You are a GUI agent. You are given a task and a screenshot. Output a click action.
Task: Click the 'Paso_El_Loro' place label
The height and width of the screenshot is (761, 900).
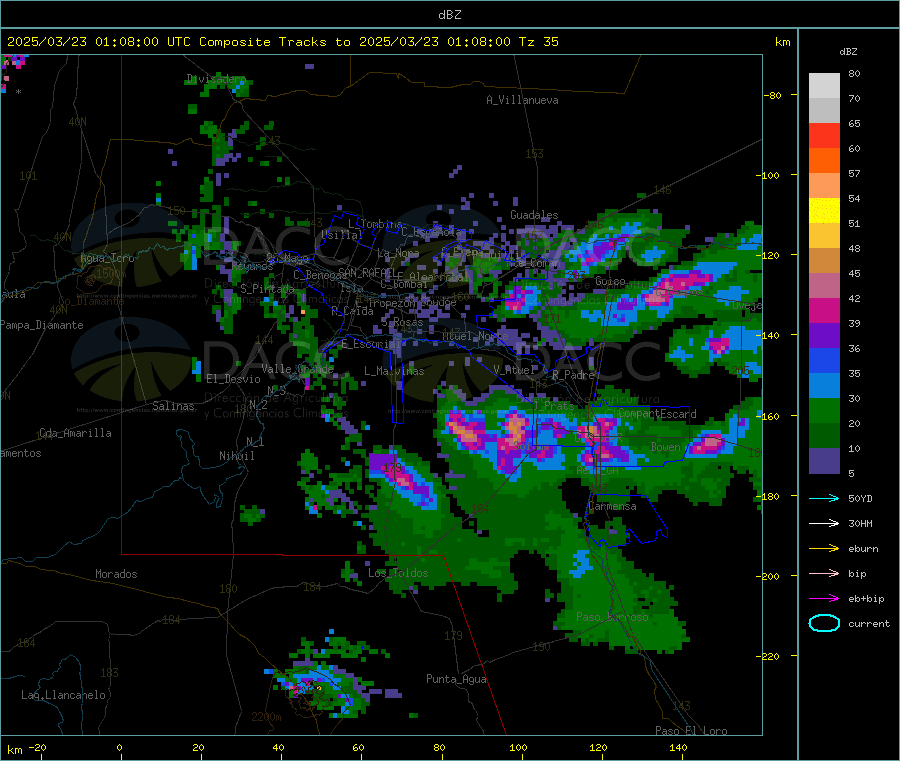pyautogui.click(x=691, y=731)
